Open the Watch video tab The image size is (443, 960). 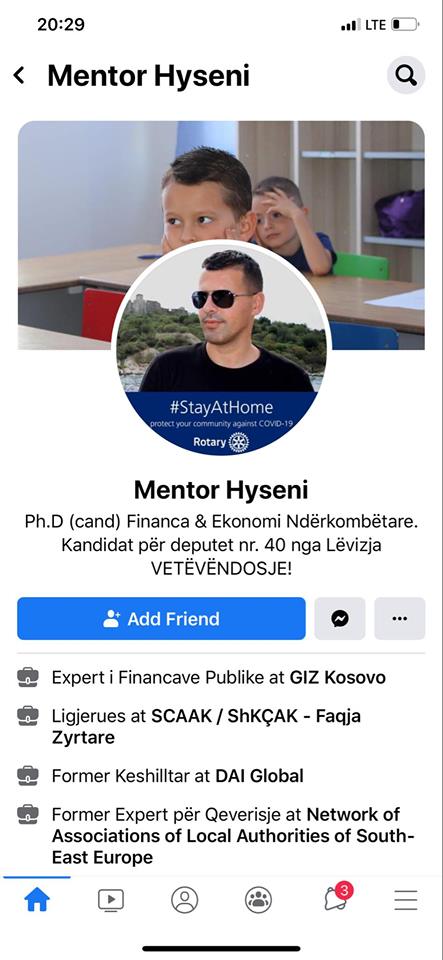tap(111, 899)
